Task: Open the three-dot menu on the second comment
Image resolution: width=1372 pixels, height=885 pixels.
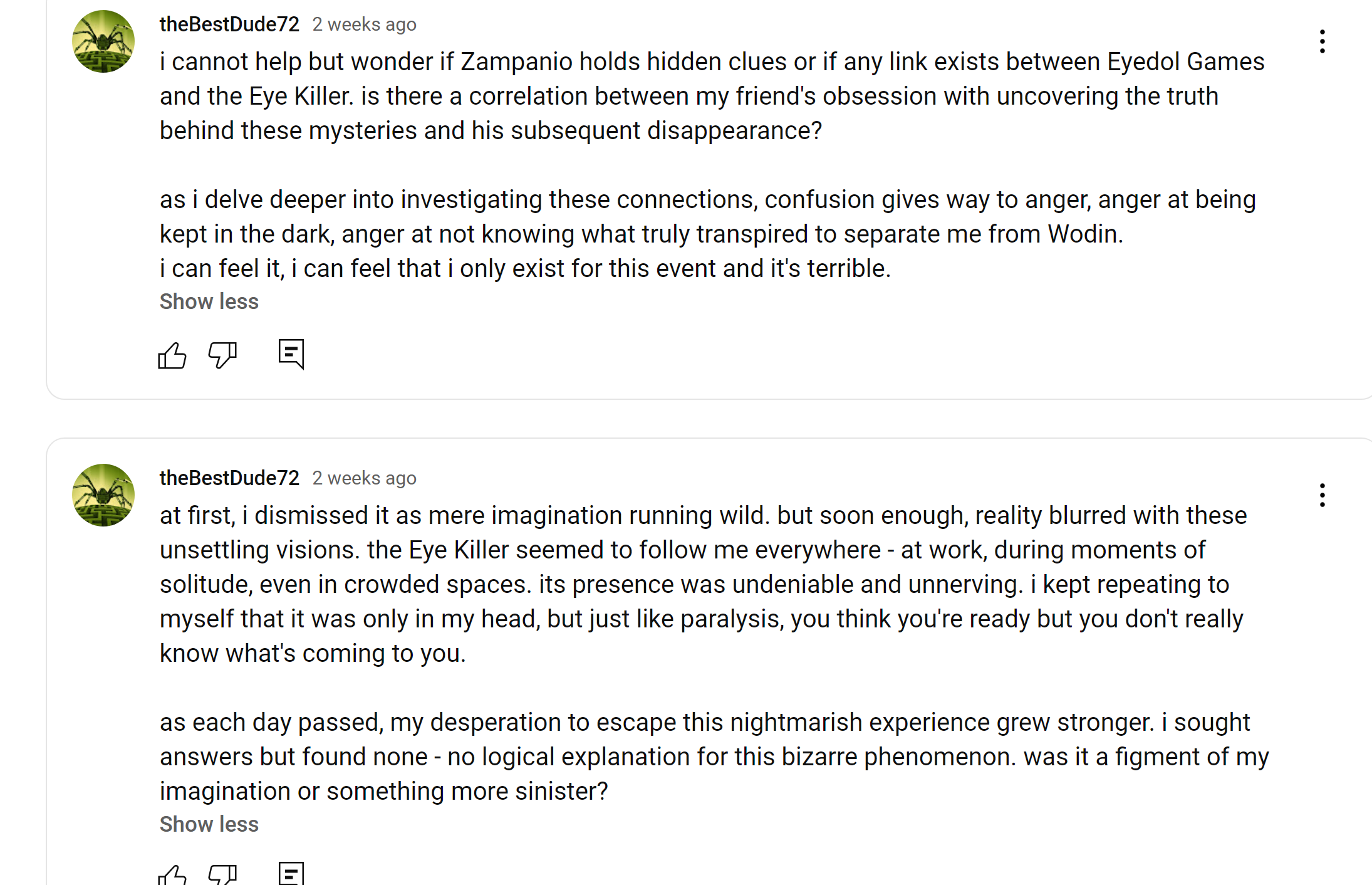Action: click(1322, 495)
